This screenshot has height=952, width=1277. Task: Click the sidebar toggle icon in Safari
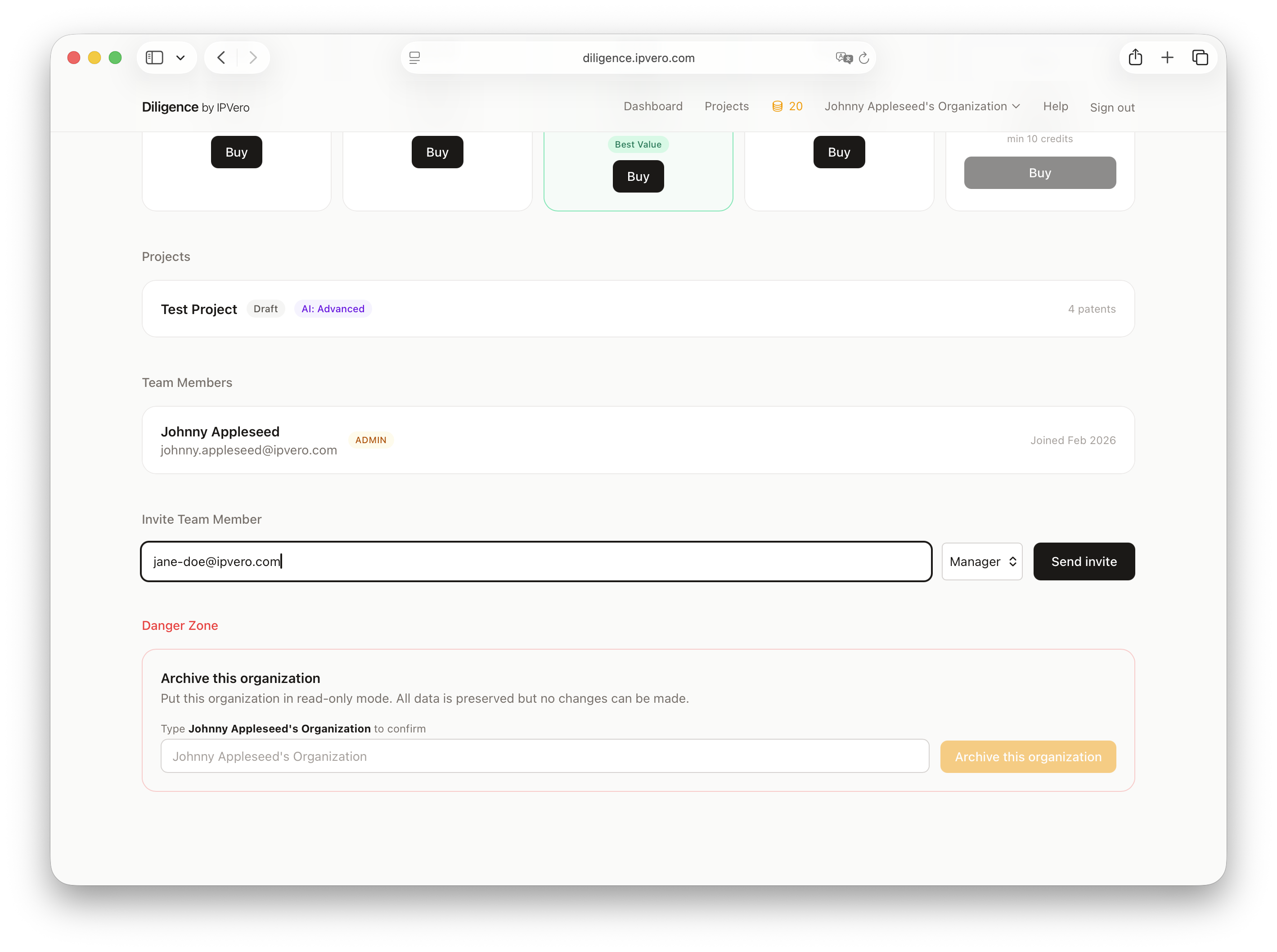(154, 58)
